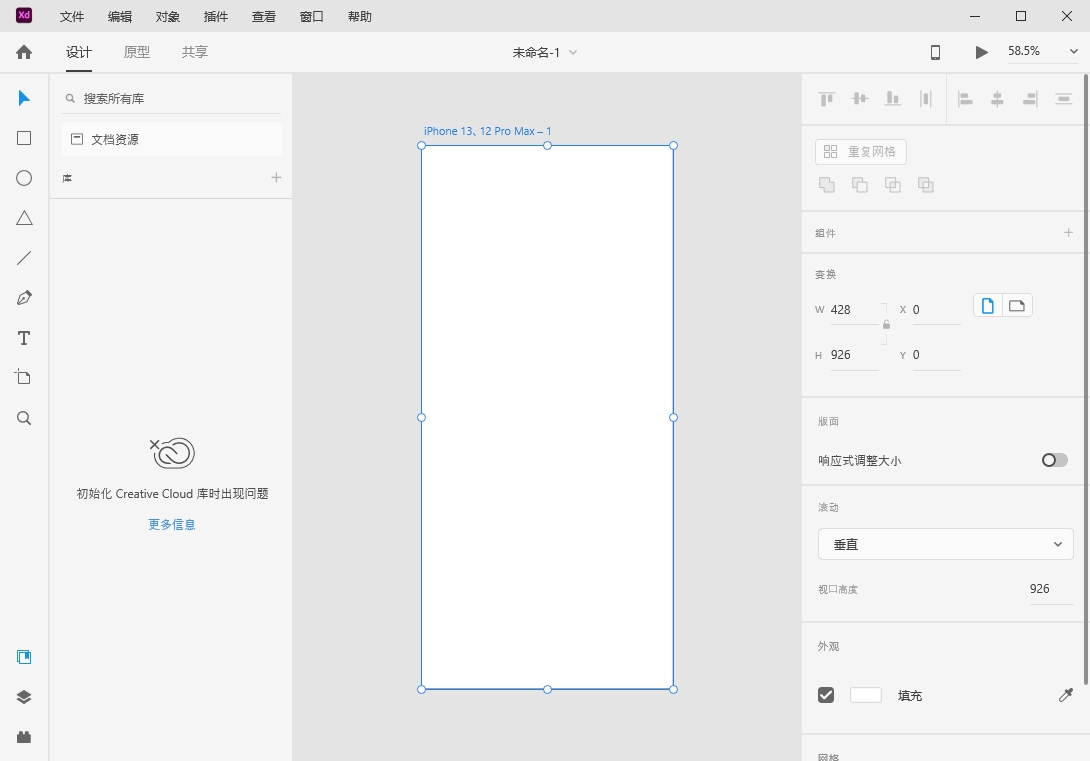Select the Polygon triangle tool
Screen dimensions: 1090x761
point(24,218)
